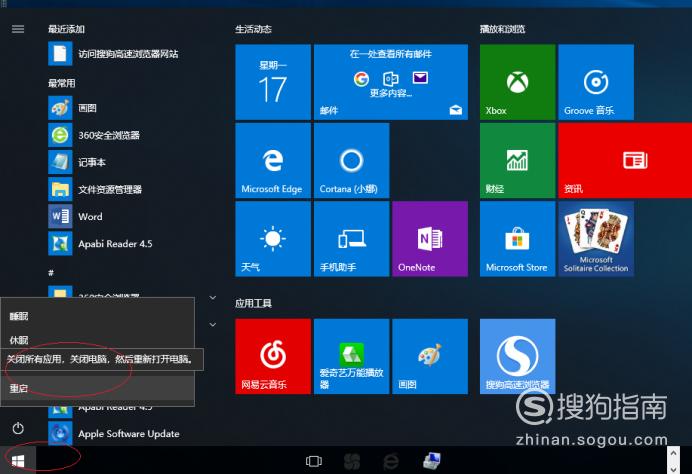The width and height of the screenshot is (692, 474).
Task: Click the # letter index header
Action: pos(51,273)
